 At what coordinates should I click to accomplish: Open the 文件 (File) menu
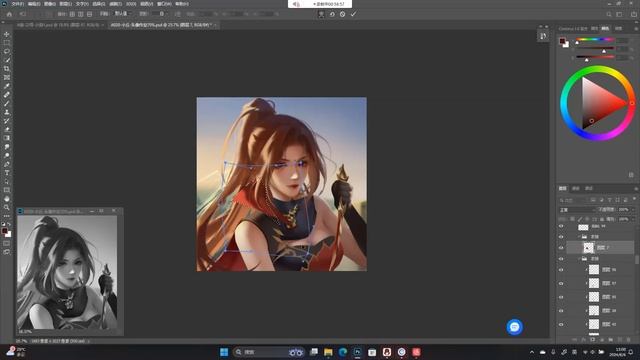(x=17, y=4)
